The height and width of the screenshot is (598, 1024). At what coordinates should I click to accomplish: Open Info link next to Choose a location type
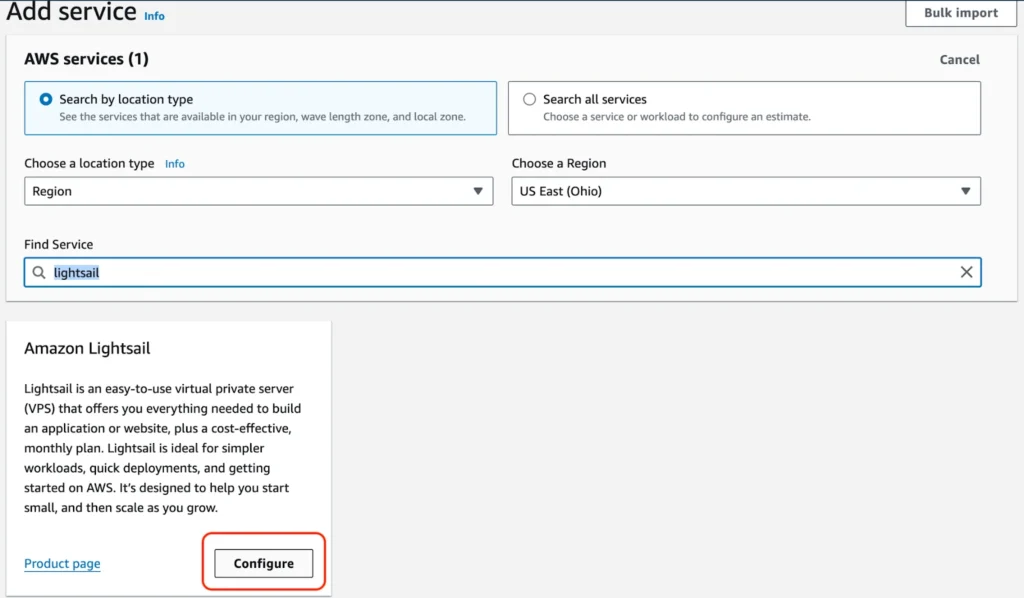(x=175, y=164)
